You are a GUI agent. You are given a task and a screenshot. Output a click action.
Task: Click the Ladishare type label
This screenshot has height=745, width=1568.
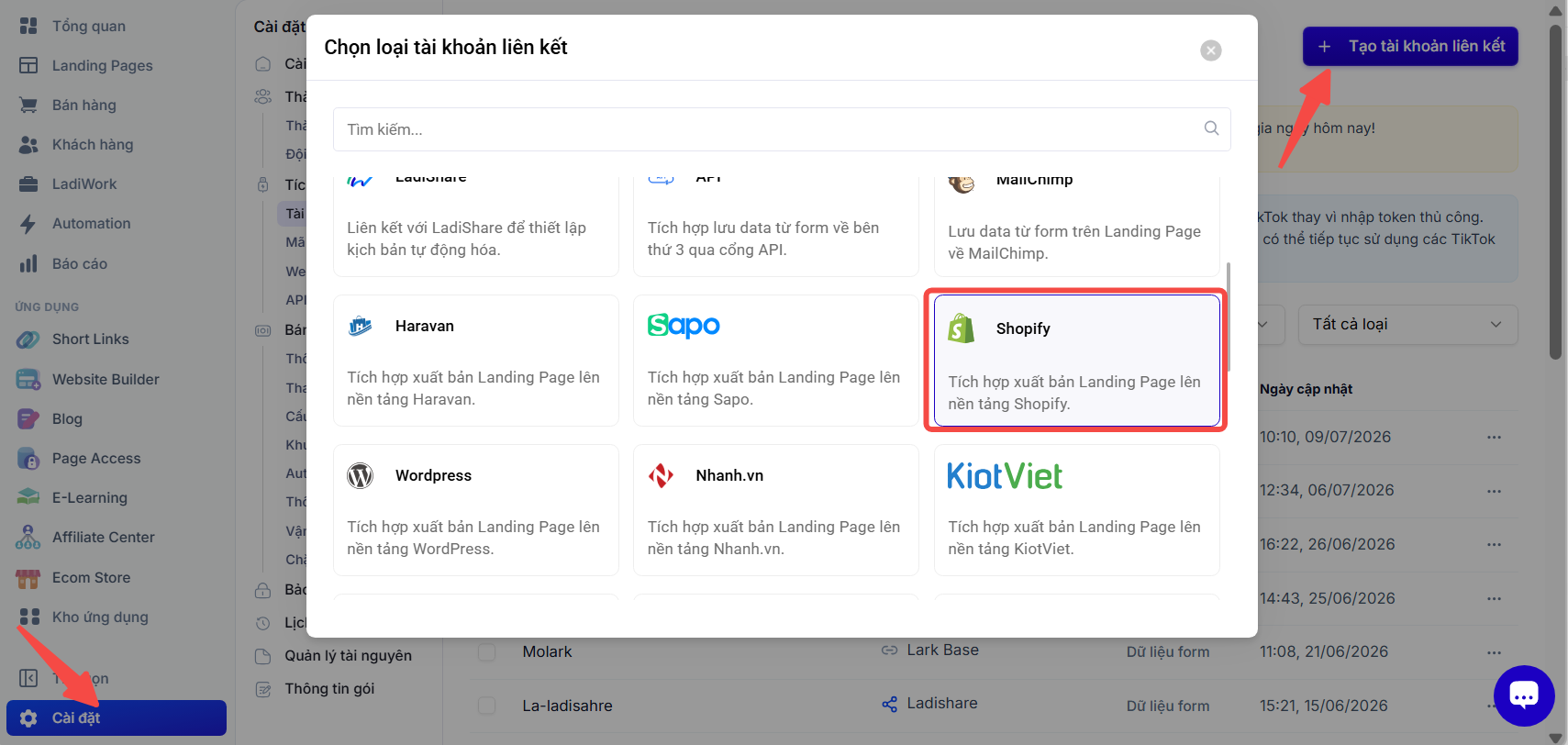(942, 703)
